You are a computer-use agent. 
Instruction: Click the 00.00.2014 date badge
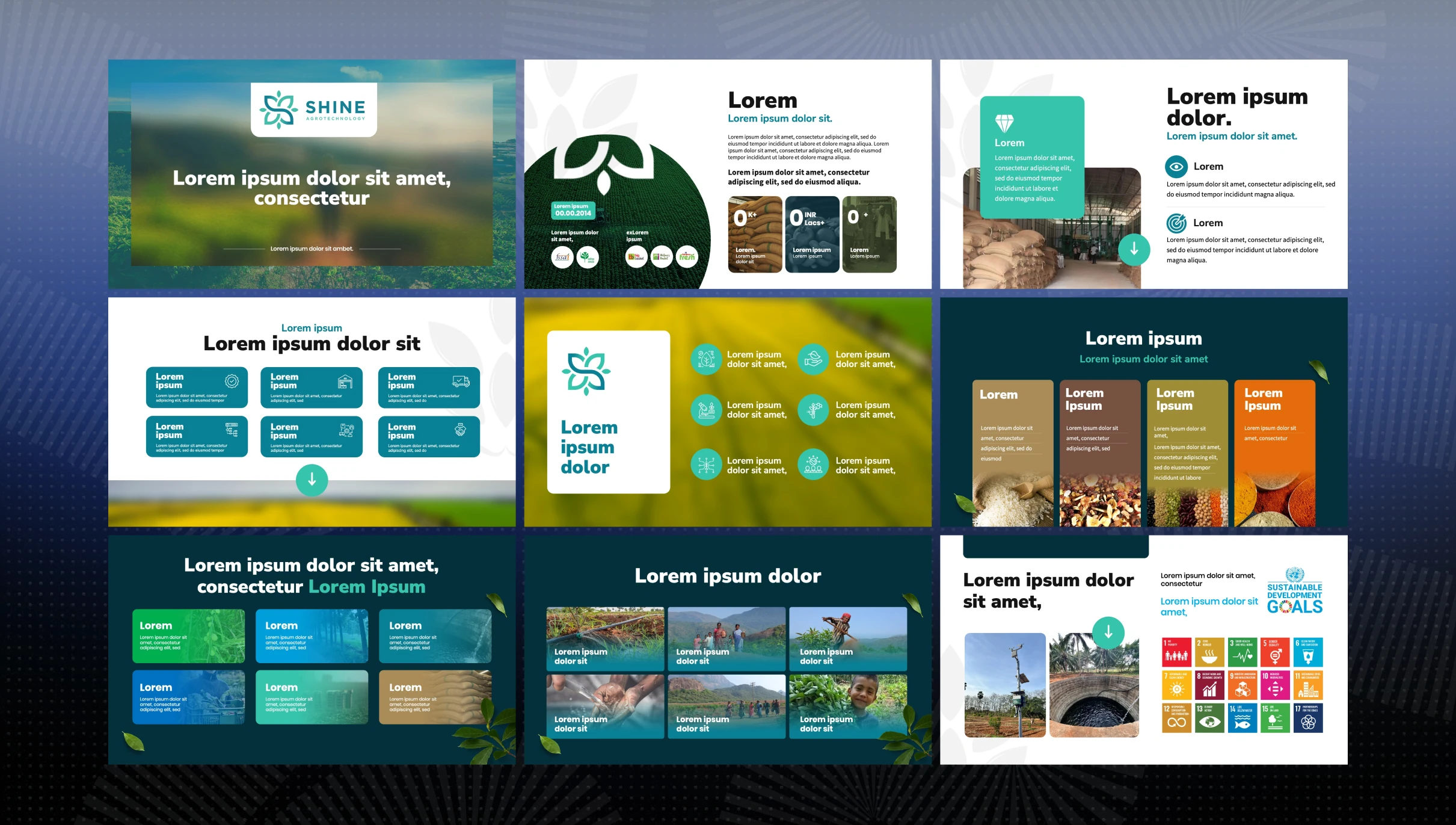point(573,210)
